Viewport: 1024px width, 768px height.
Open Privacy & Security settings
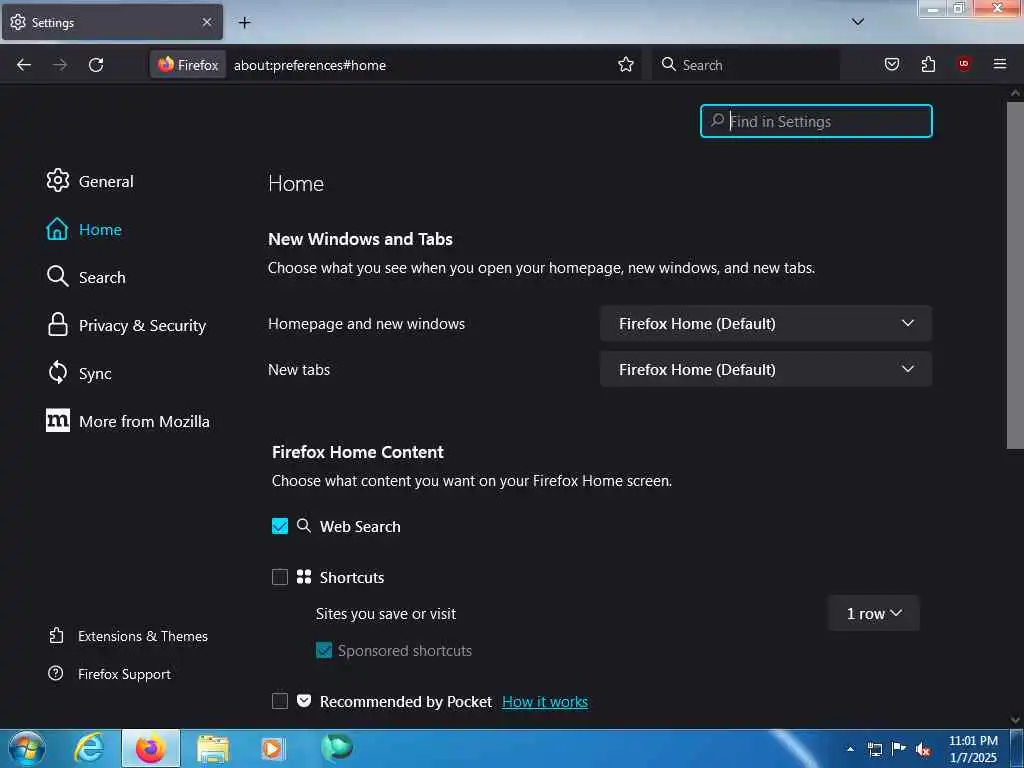pyautogui.click(x=126, y=325)
